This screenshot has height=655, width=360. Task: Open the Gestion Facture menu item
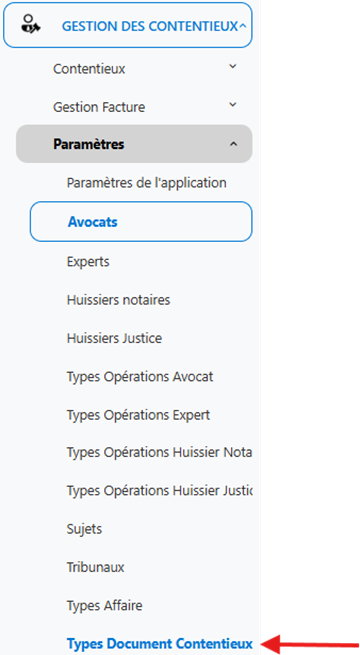pyautogui.click(x=99, y=107)
